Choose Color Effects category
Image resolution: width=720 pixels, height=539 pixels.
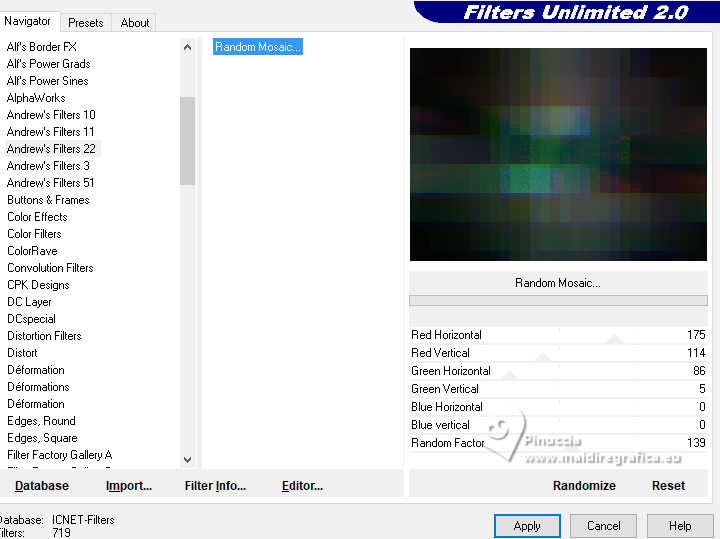pos(37,217)
